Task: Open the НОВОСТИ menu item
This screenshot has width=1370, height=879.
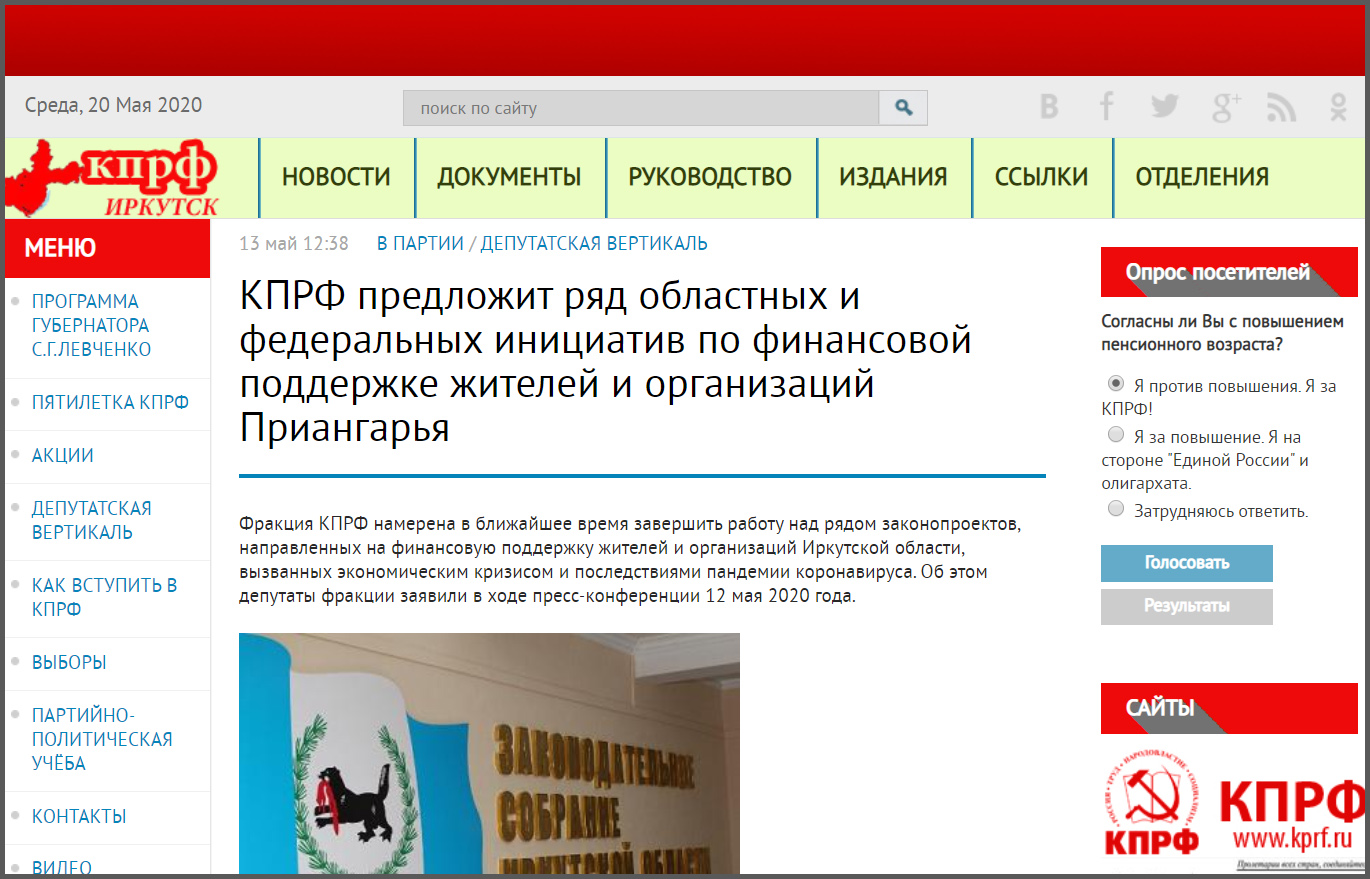Action: 336,178
